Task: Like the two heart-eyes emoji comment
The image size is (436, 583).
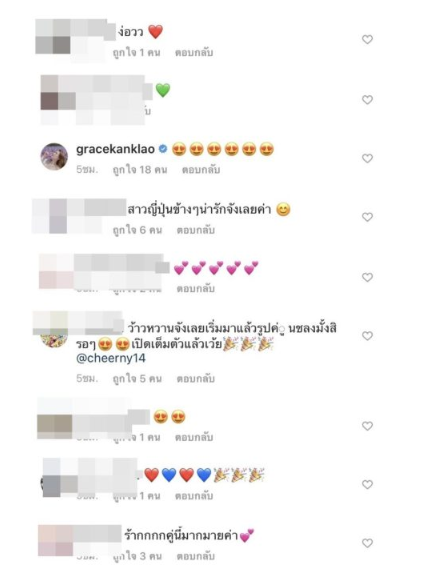Action: pyautogui.click(x=367, y=426)
